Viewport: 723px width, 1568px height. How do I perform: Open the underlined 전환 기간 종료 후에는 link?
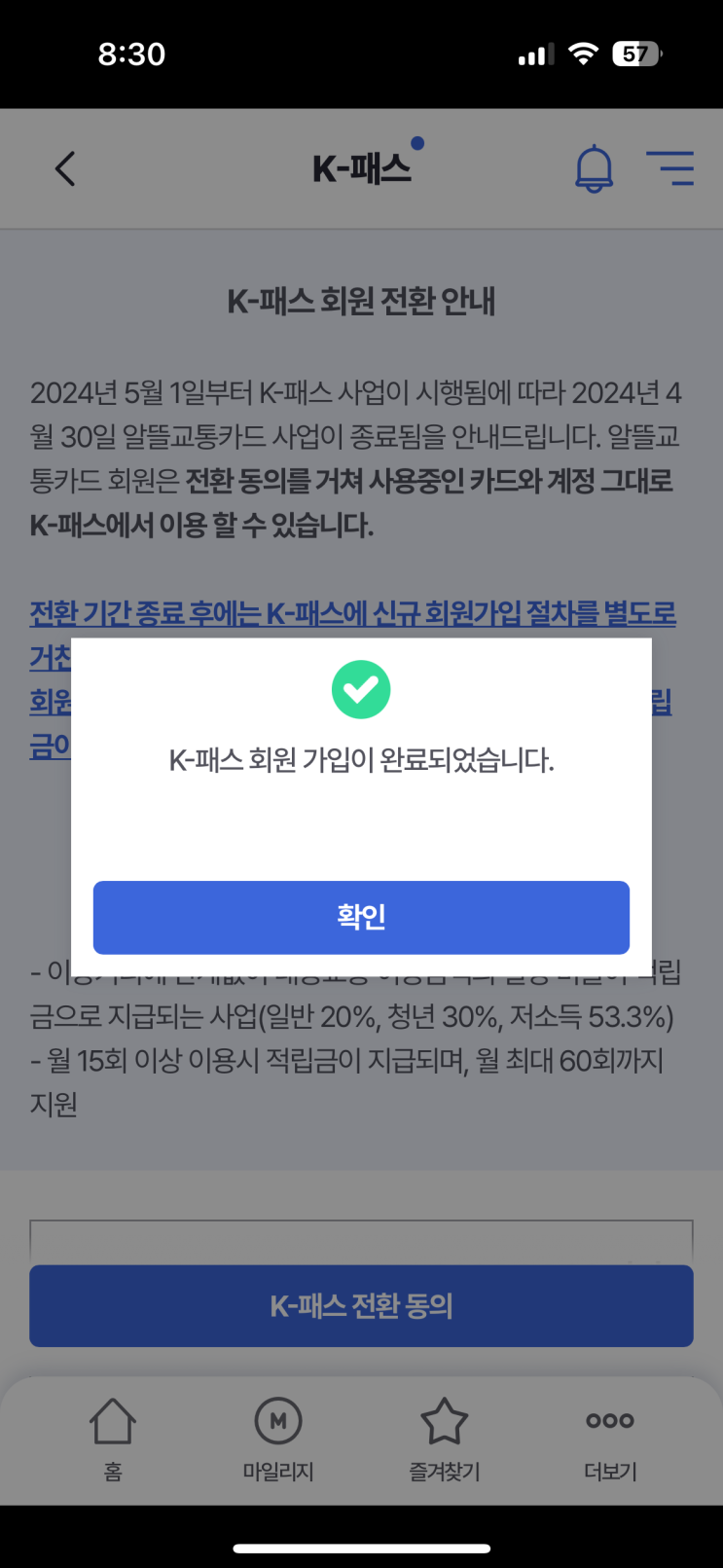352,614
